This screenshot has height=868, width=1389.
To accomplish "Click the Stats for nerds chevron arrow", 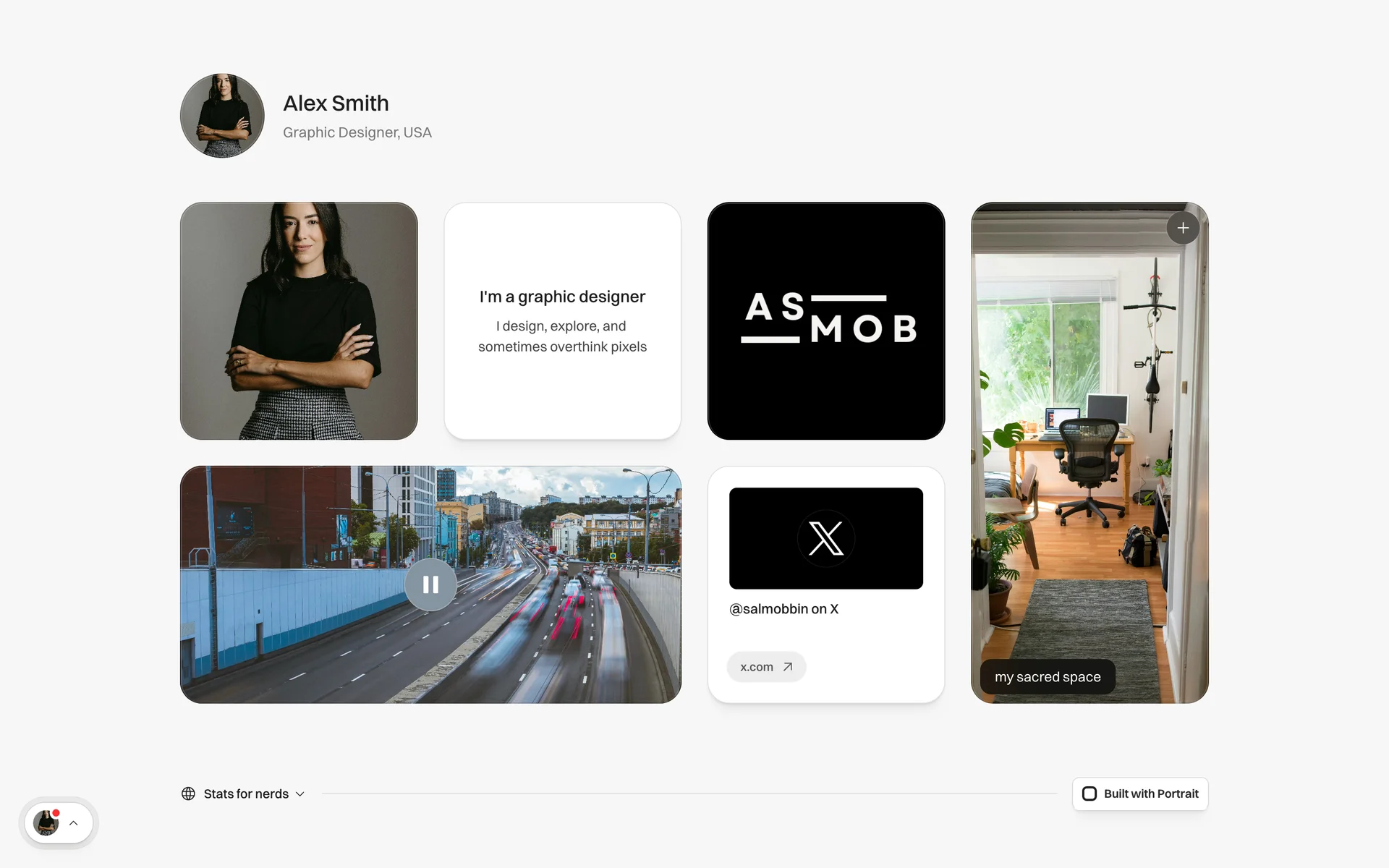I will [x=300, y=794].
